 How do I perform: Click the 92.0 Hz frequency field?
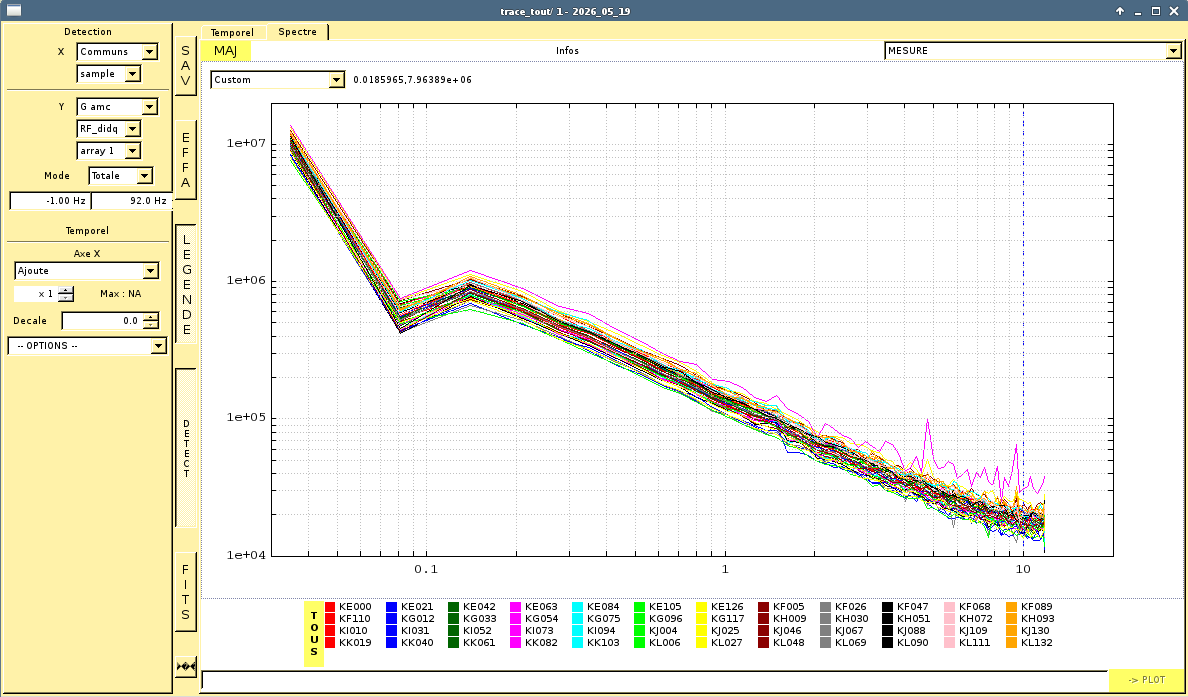tap(132, 201)
